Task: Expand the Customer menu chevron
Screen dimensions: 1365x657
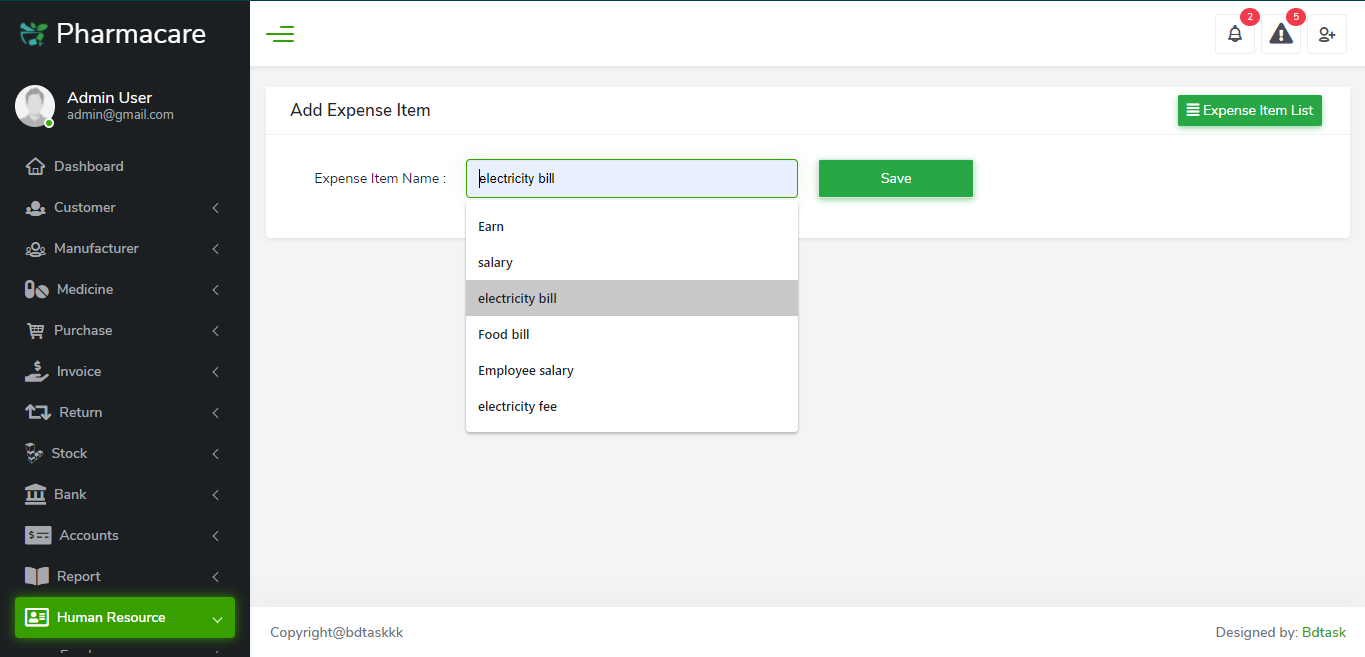Action: 216,208
